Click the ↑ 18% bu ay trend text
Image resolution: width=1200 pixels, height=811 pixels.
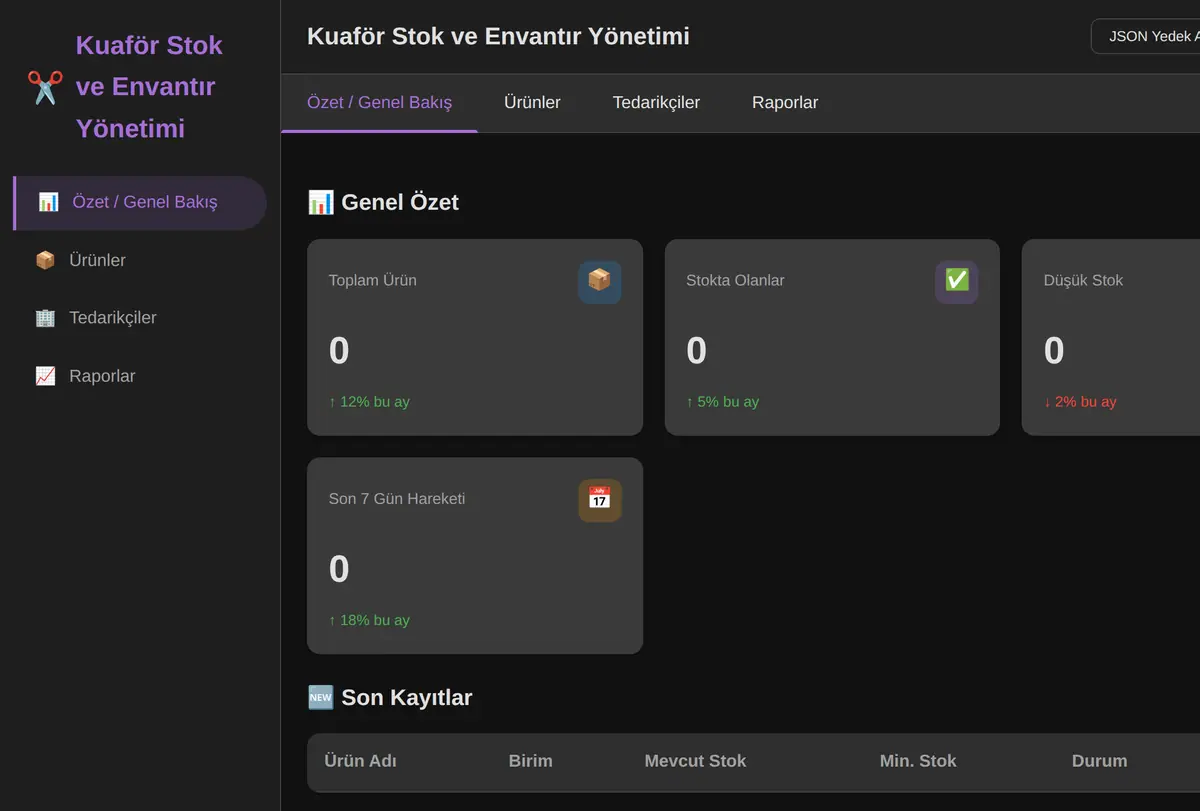click(x=369, y=620)
